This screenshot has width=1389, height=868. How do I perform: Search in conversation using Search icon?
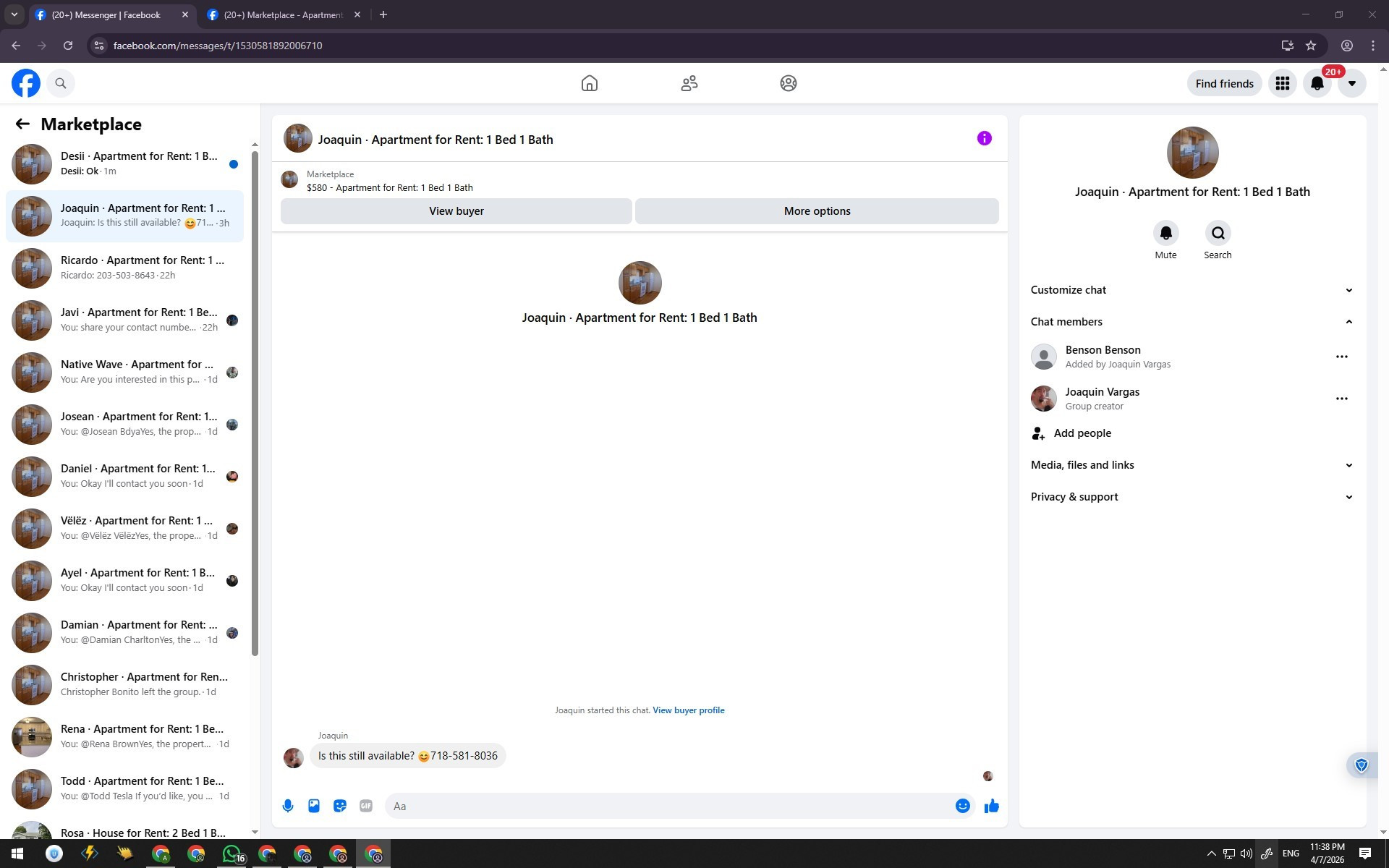[x=1218, y=233]
